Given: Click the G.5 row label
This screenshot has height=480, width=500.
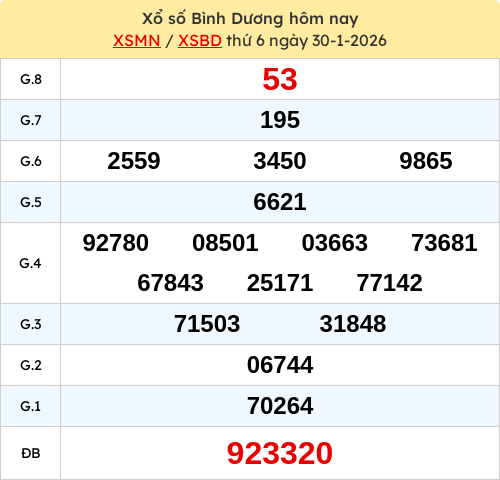Looking at the screenshot, I should 31,202.
